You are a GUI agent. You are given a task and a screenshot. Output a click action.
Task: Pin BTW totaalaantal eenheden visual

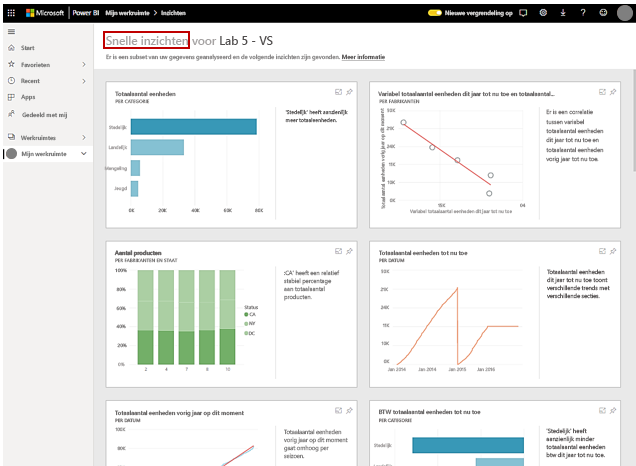pos(613,410)
